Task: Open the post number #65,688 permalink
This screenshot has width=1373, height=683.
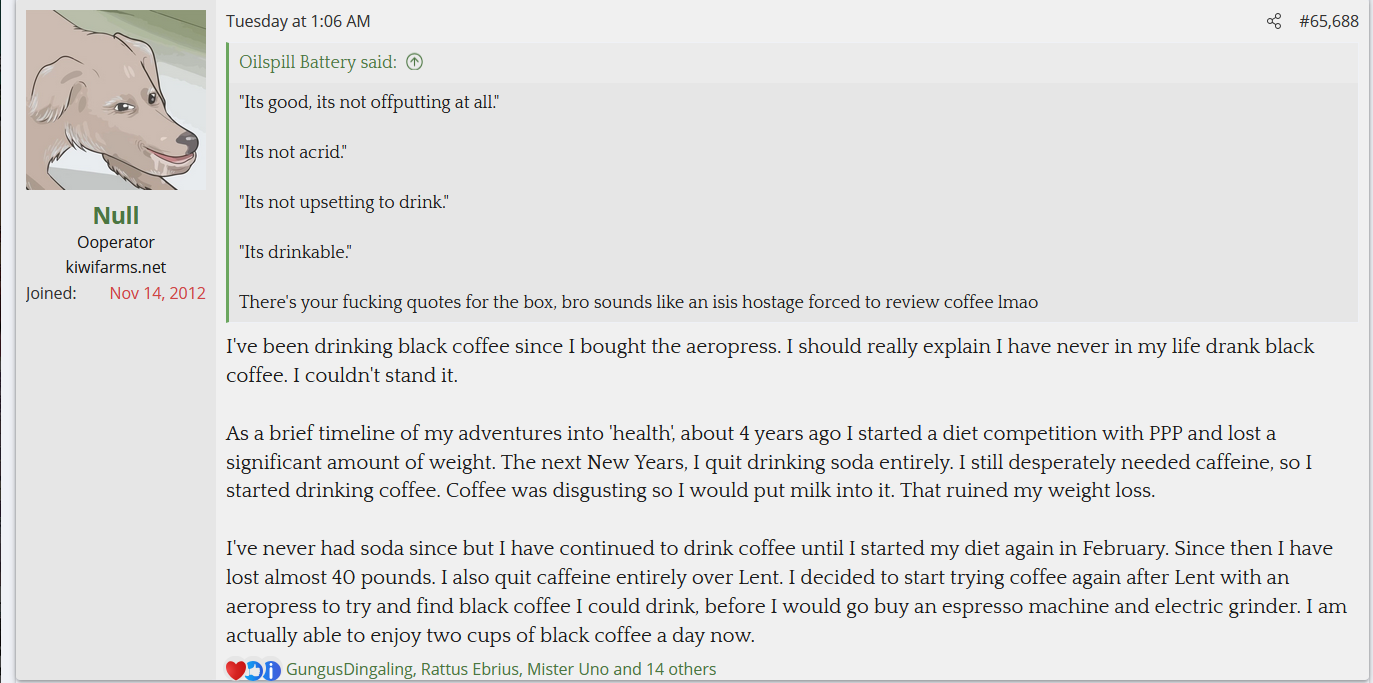Action: pos(1328,21)
